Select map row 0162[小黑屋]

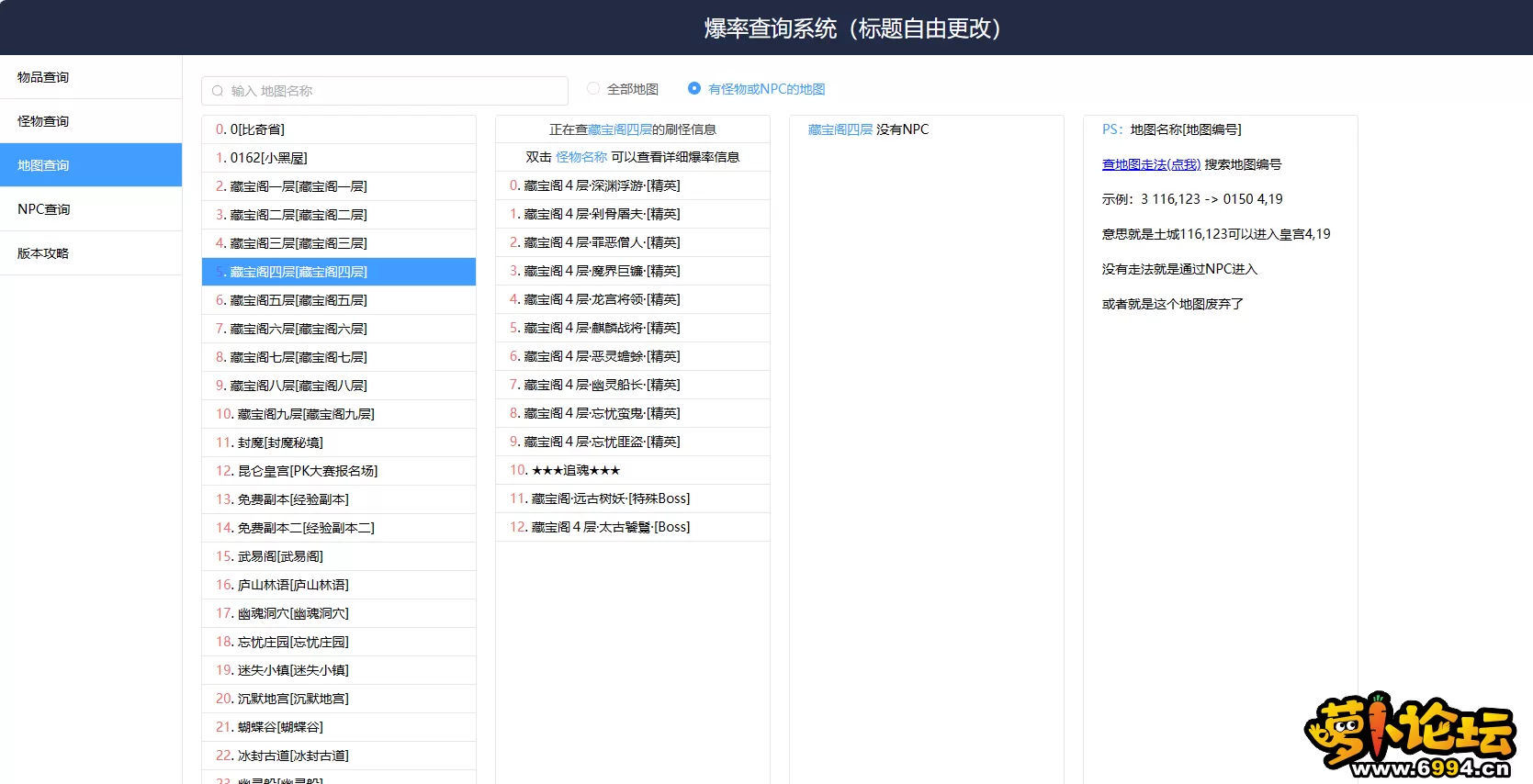pos(339,158)
